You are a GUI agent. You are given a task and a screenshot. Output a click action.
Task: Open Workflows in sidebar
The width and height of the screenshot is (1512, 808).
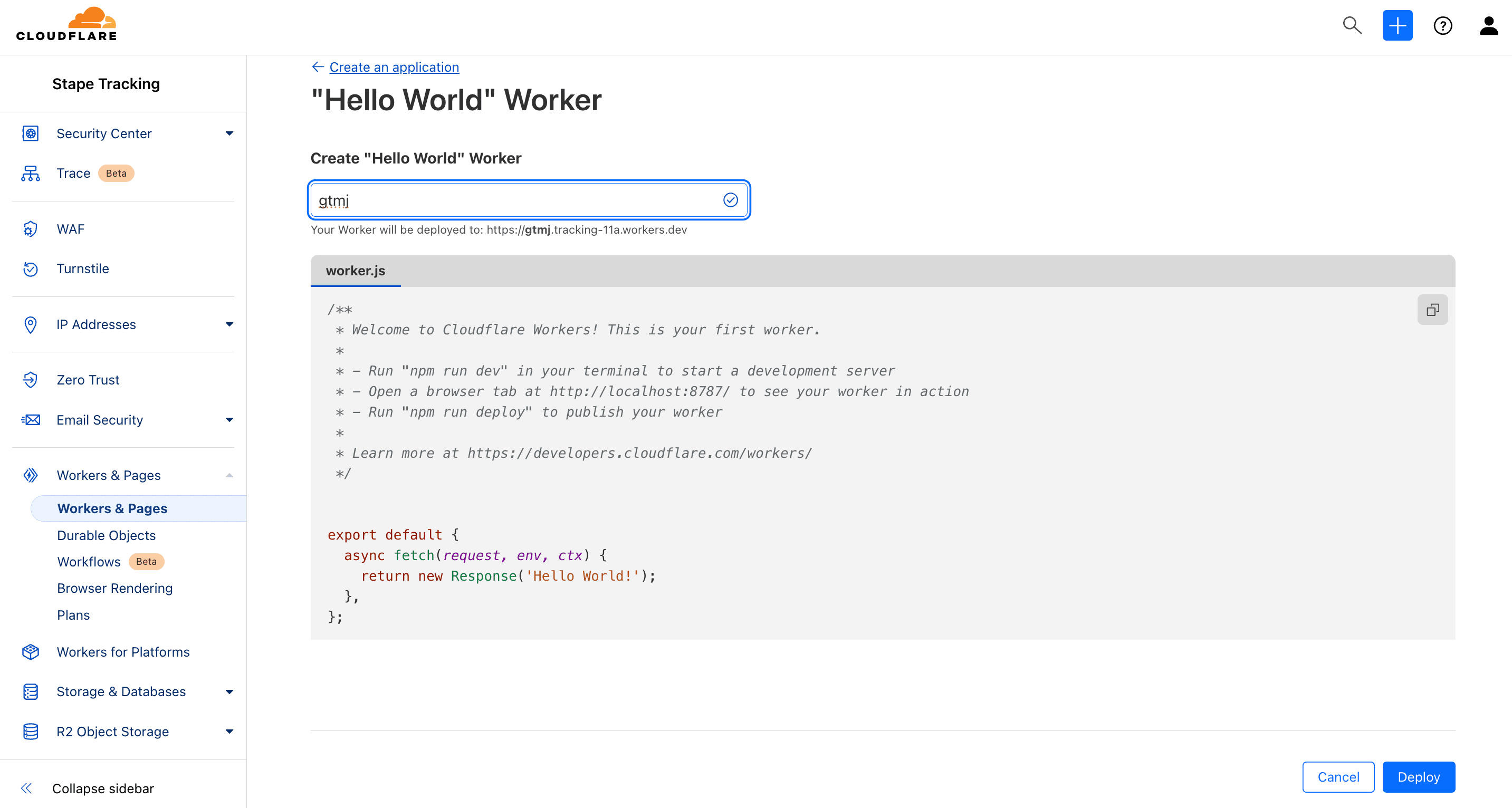[89, 562]
